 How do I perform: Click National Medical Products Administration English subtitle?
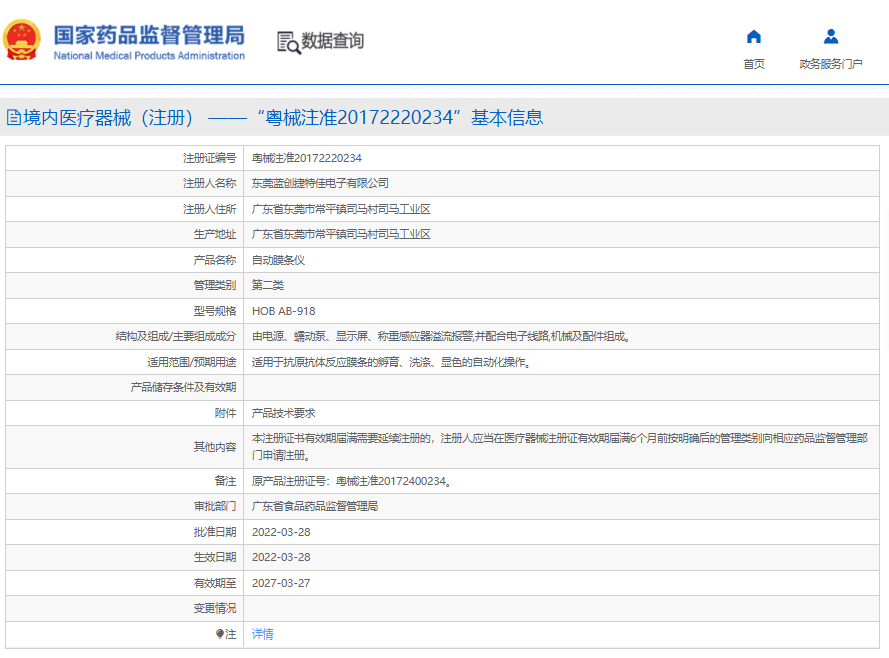[149, 56]
